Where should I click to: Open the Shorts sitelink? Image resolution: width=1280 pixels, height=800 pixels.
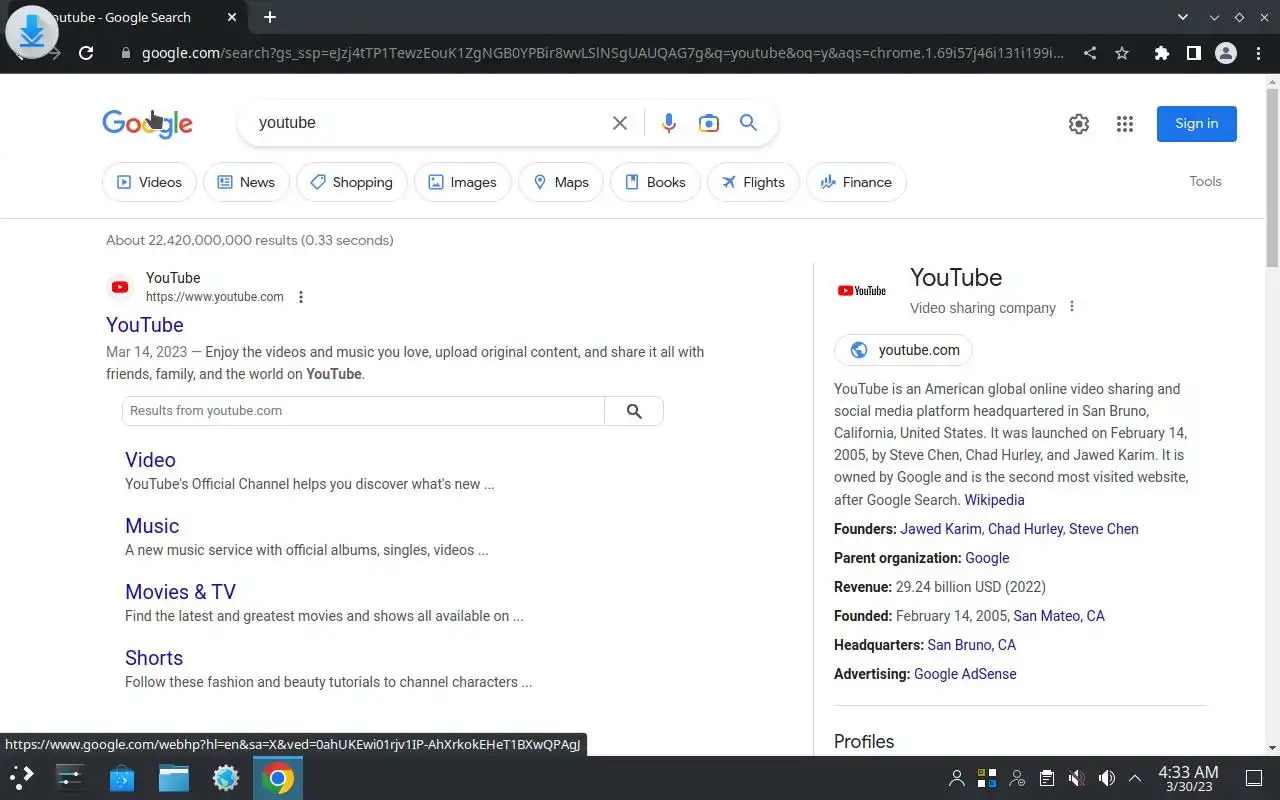click(154, 658)
